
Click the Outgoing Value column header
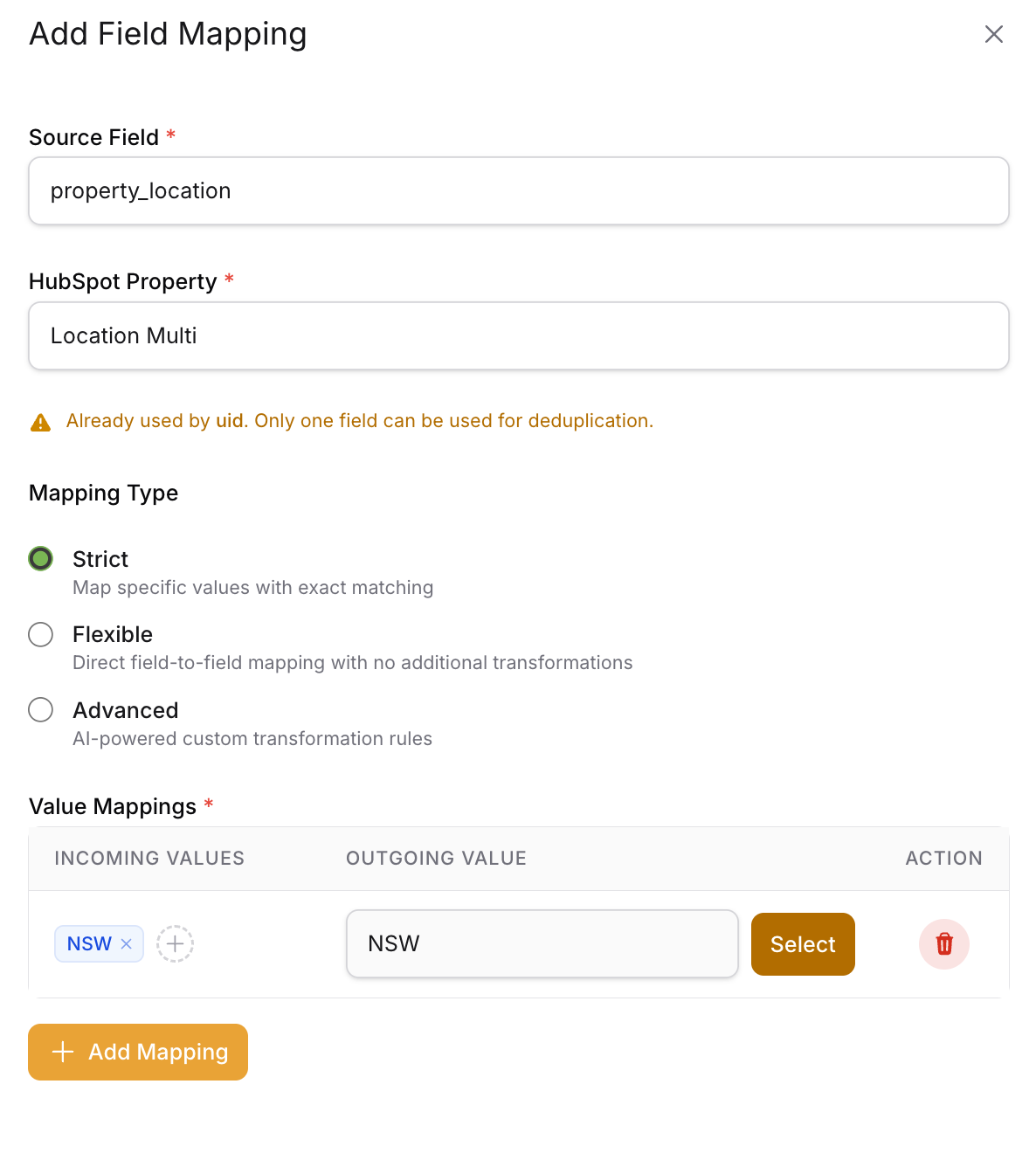click(435, 858)
